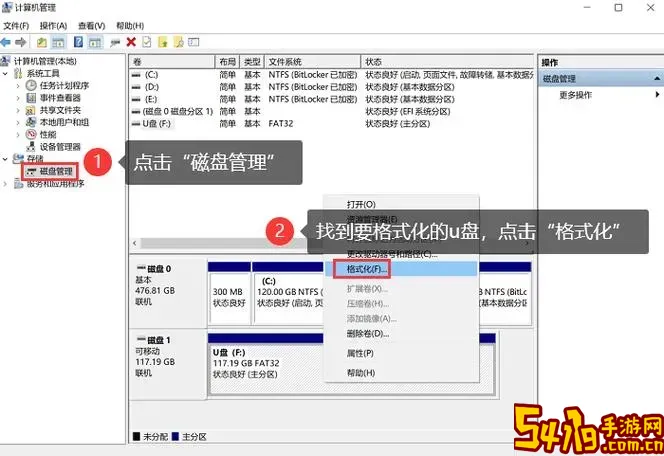Sort by the 布局 column header
664x456 pixels.
click(227, 62)
